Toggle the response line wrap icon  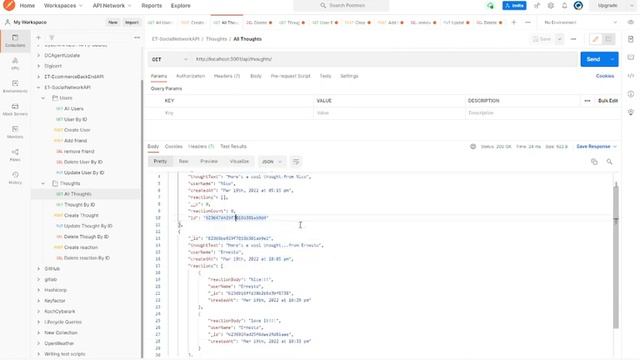point(296,162)
